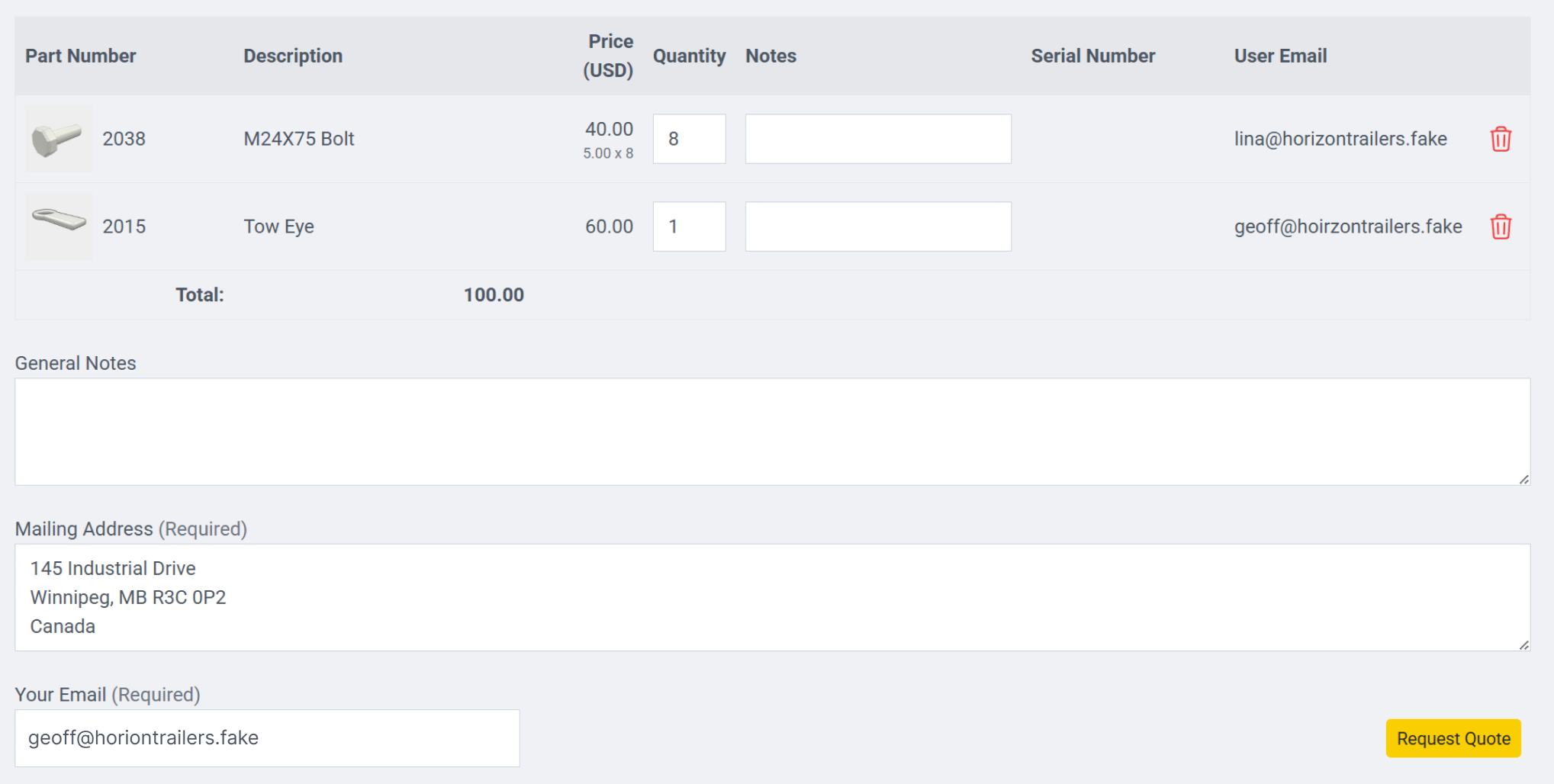
Task: Select part number 2015
Action: coord(124,227)
